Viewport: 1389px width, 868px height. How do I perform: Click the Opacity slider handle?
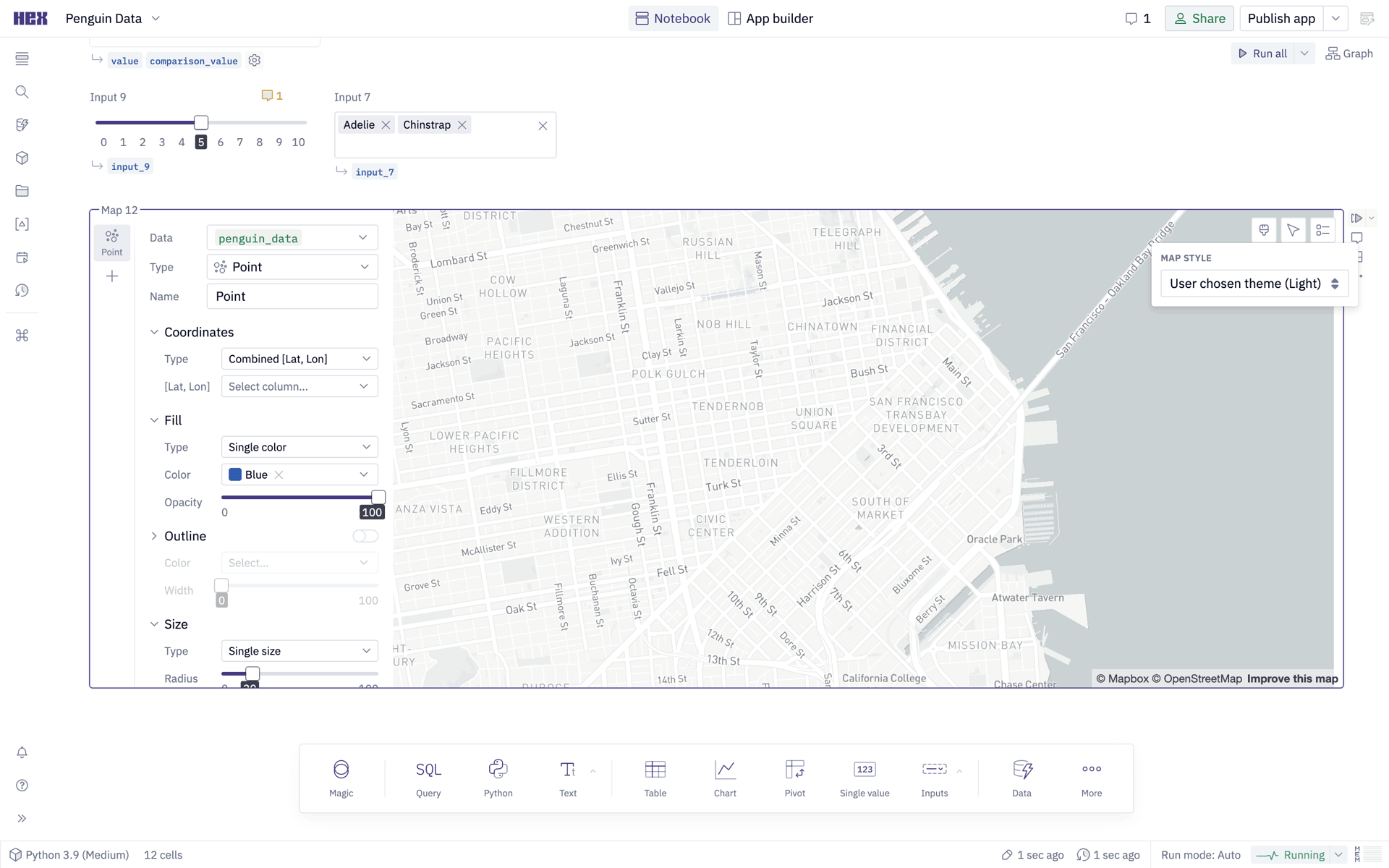point(378,498)
